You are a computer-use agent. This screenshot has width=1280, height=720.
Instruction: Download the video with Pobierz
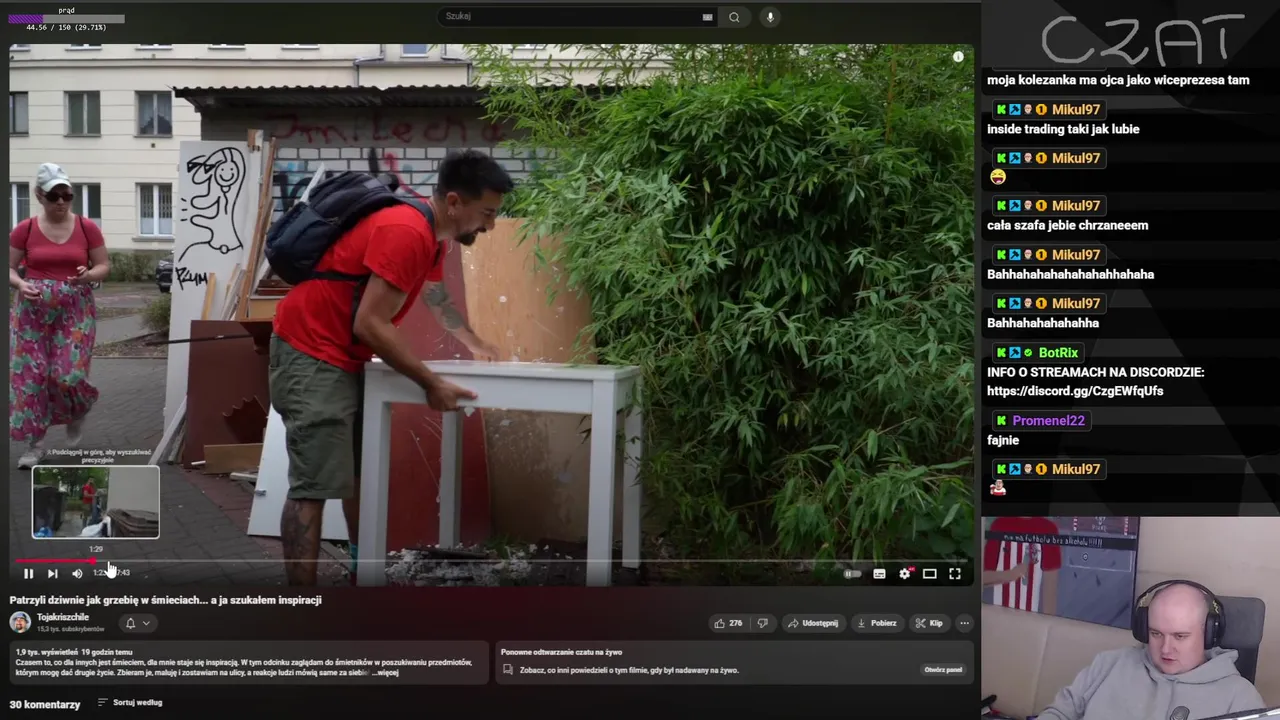[x=877, y=623]
